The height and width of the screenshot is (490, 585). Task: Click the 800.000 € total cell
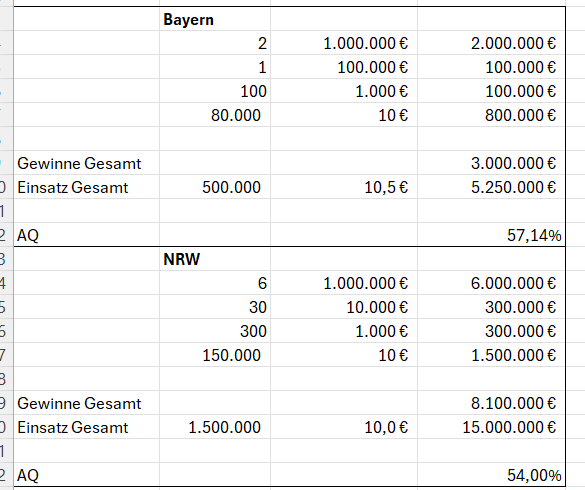coord(491,115)
